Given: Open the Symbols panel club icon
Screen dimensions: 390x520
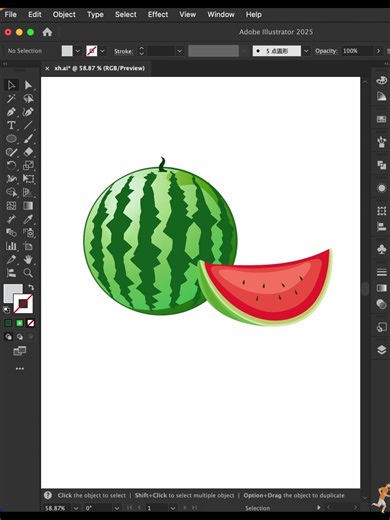Looking at the screenshot, I should (382, 249).
